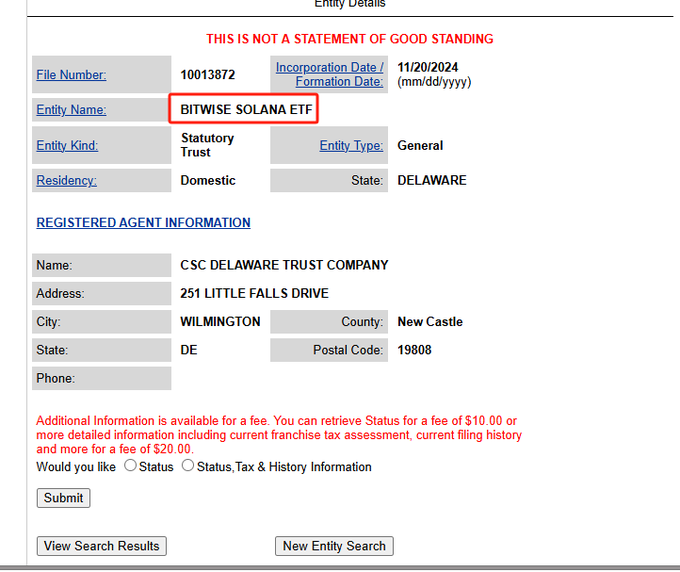Click the formation date 11/20/2024
Screen dimensions: 680x572
tap(428, 67)
